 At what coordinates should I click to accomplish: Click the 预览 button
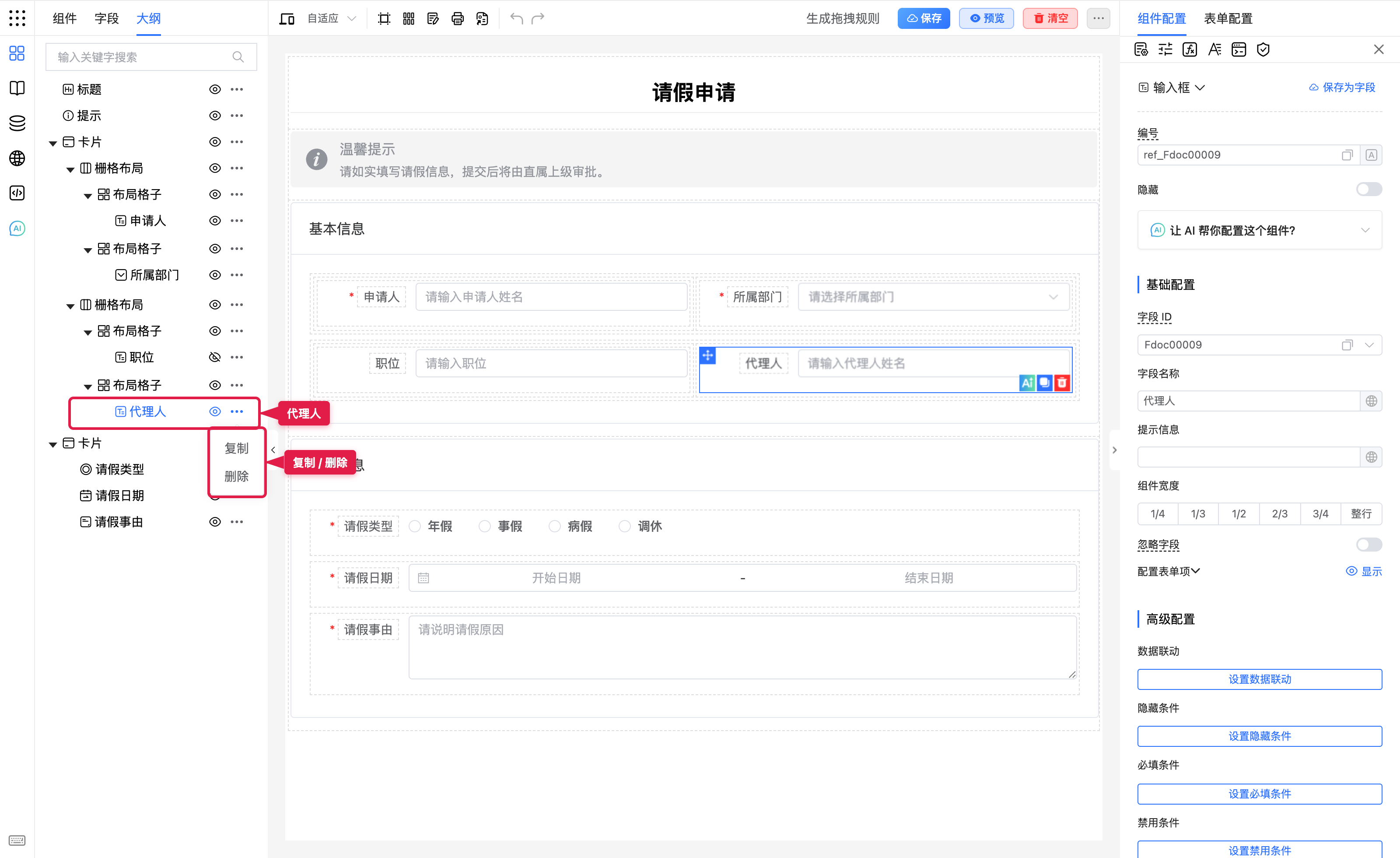(x=987, y=18)
